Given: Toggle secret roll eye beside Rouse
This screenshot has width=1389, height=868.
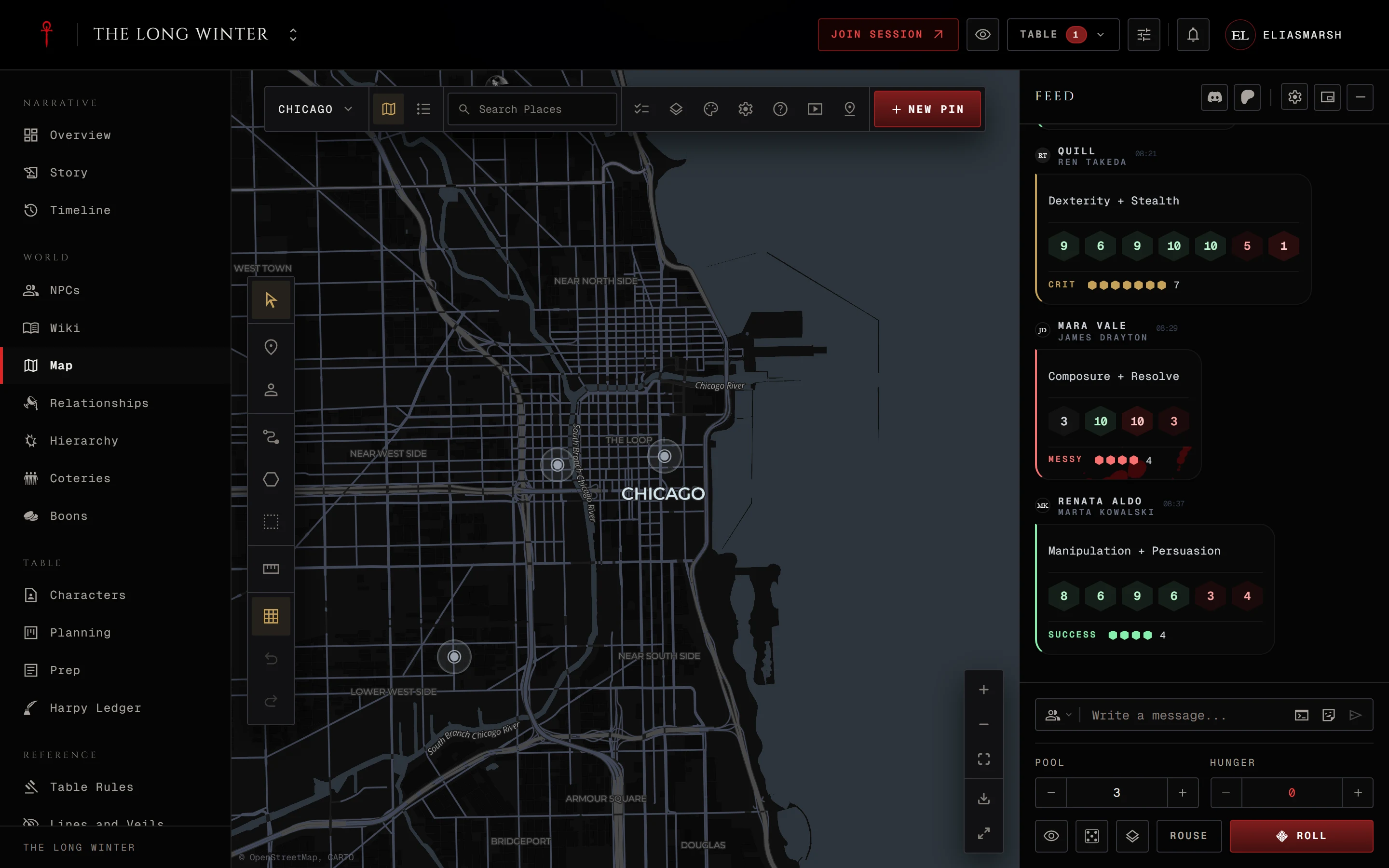Looking at the screenshot, I should tap(1051, 836).
